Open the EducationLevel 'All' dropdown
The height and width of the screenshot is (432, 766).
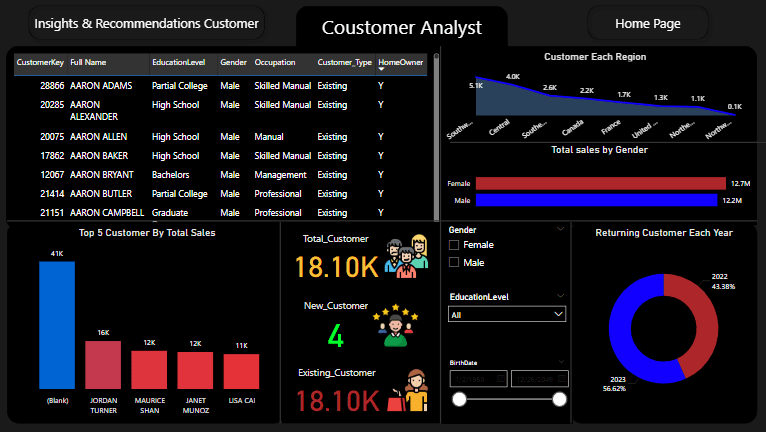pos(507,314)
